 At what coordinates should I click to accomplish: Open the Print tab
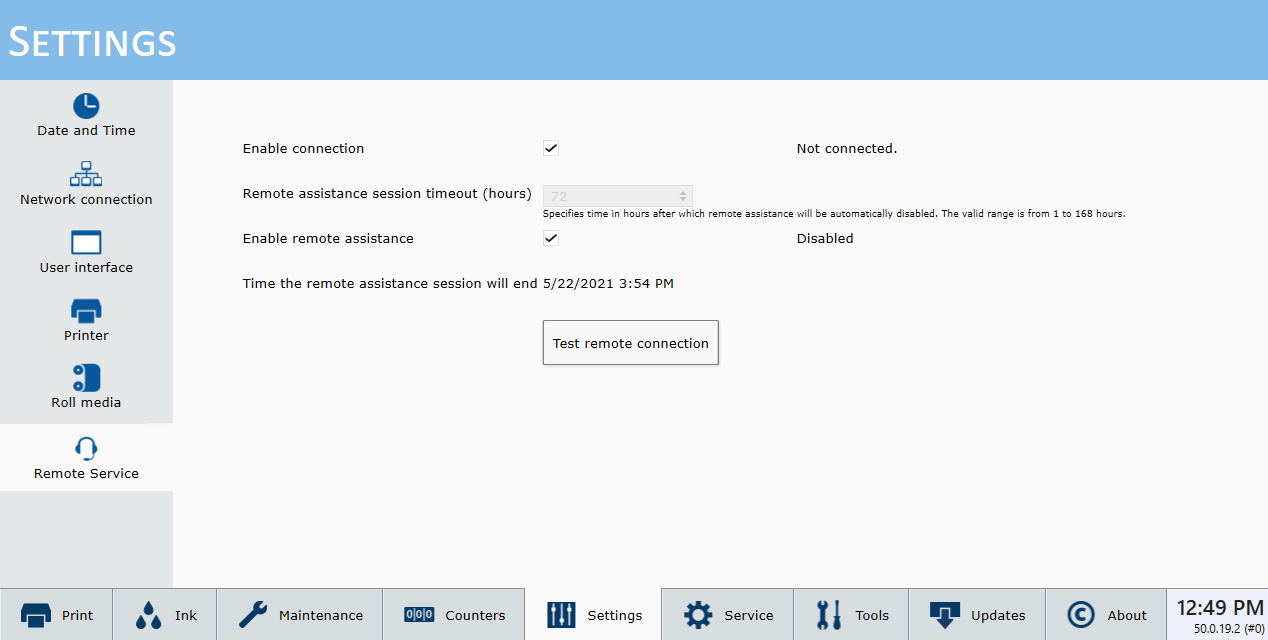tap(56, 615)
